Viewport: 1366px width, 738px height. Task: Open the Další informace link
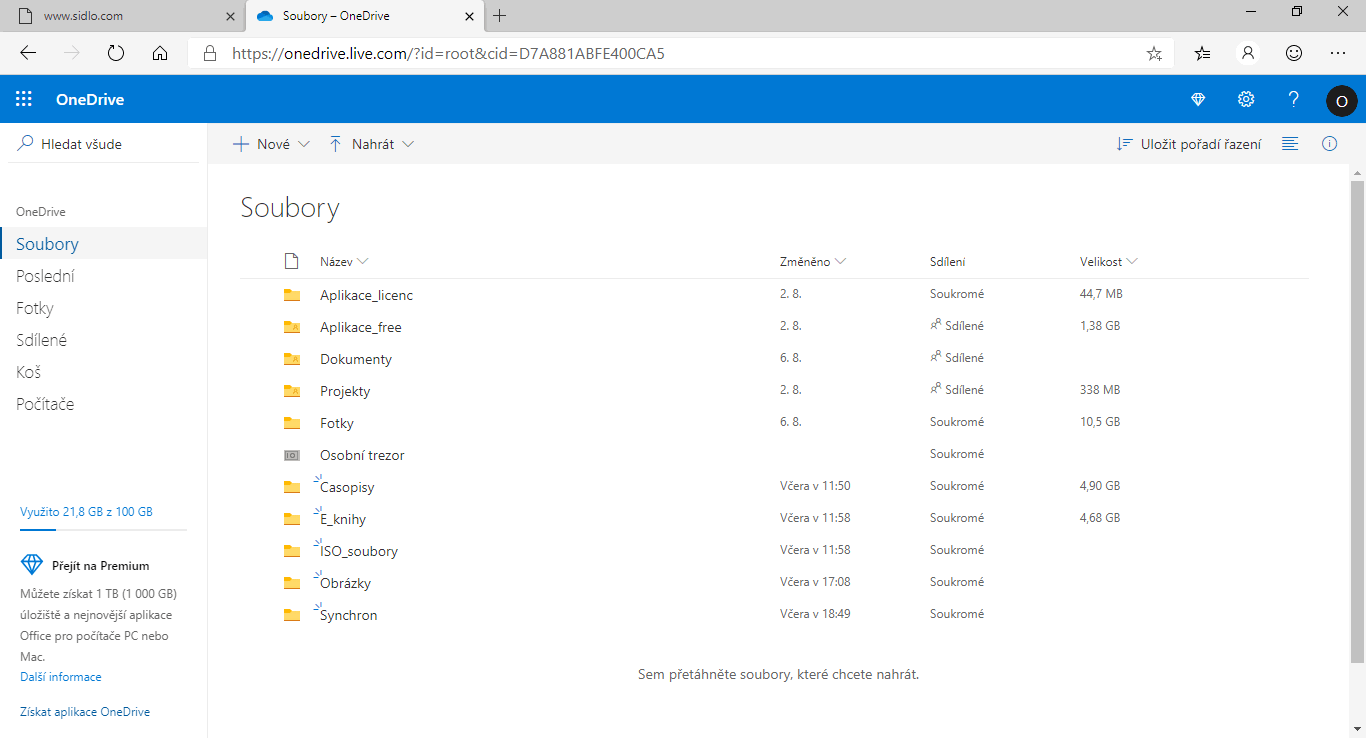tap(60, 676)
